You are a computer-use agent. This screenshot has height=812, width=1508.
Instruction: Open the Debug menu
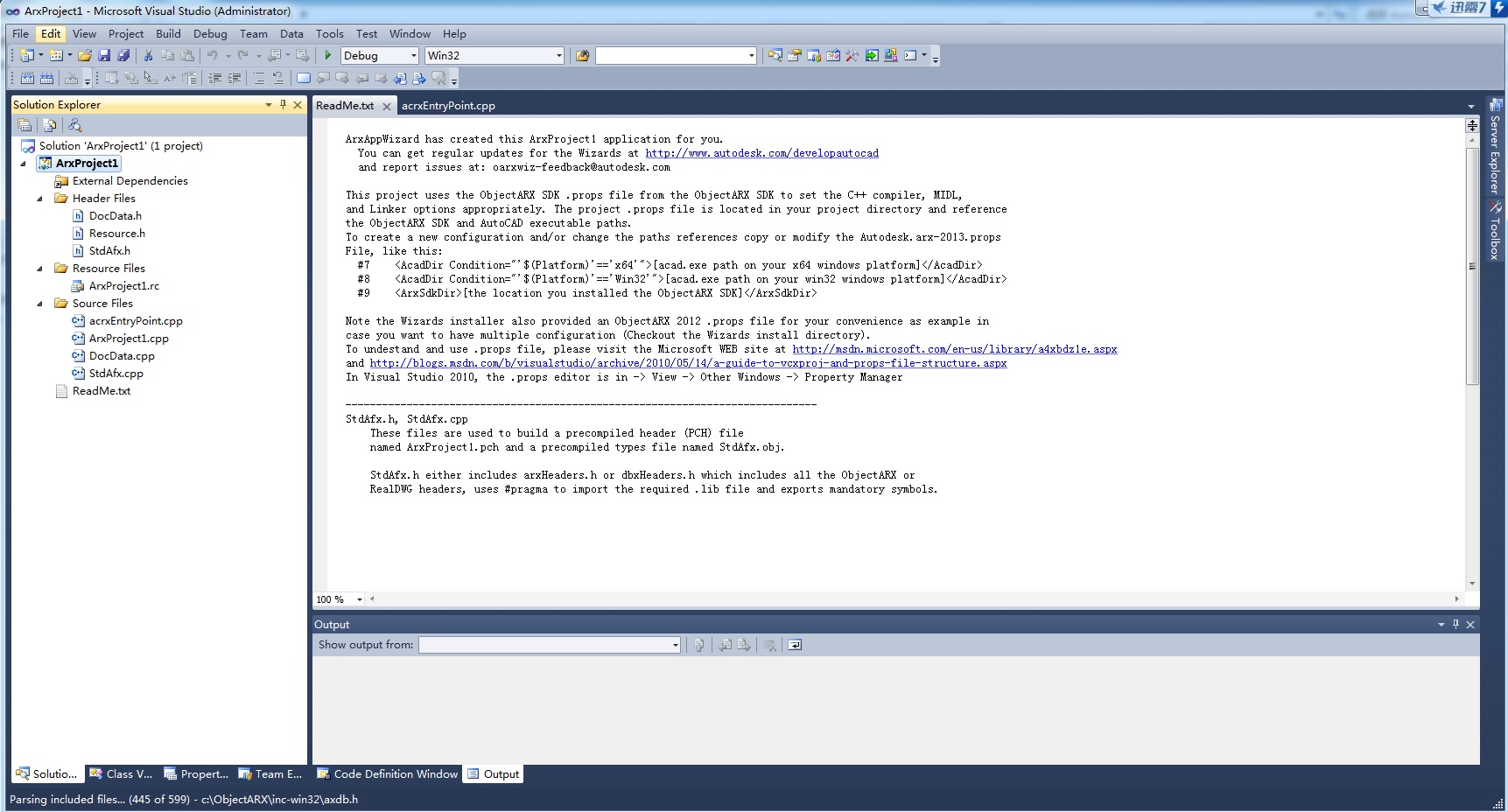point(210,33)
